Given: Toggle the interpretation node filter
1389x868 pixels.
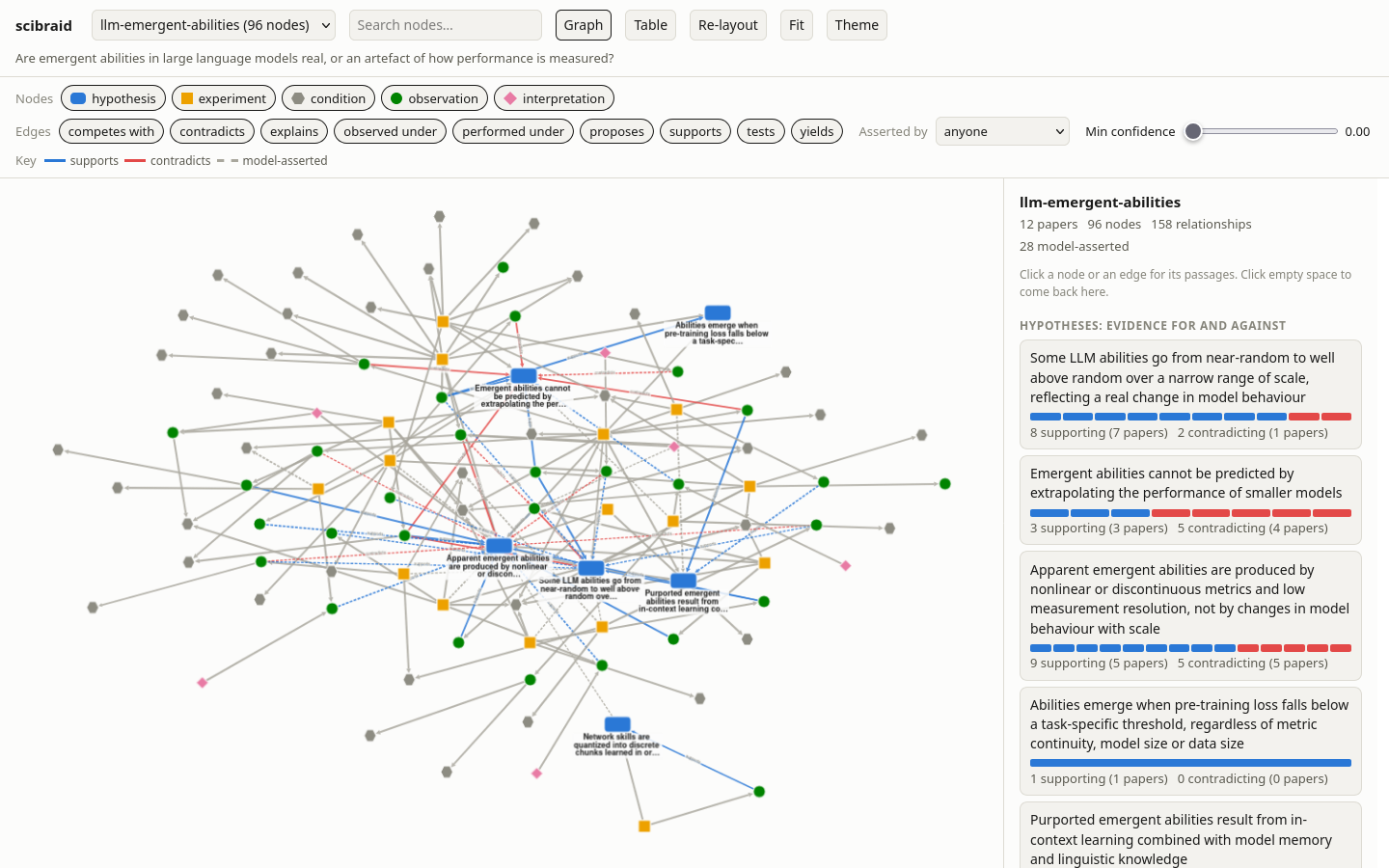Looking at the screenshot, I should [x=554, y=98].
